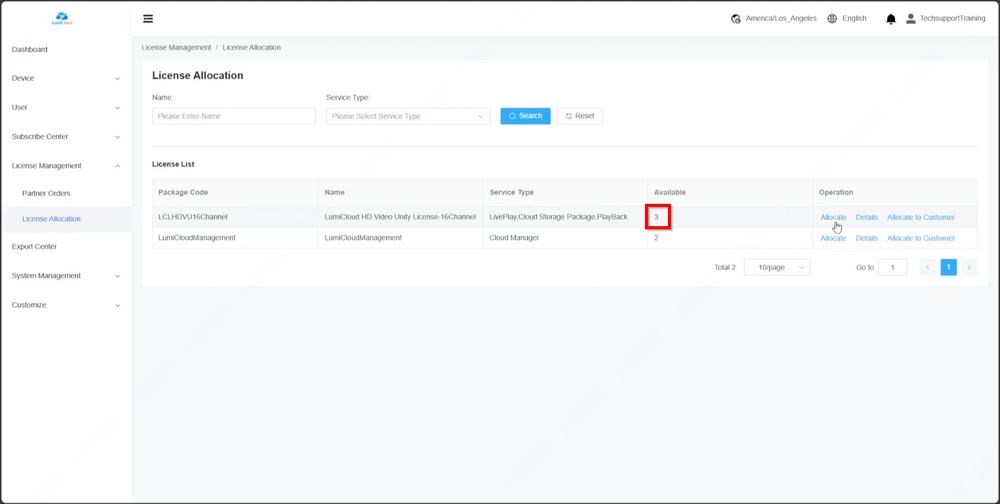
Task: Click the globe language icon
Action: [832, 19]
